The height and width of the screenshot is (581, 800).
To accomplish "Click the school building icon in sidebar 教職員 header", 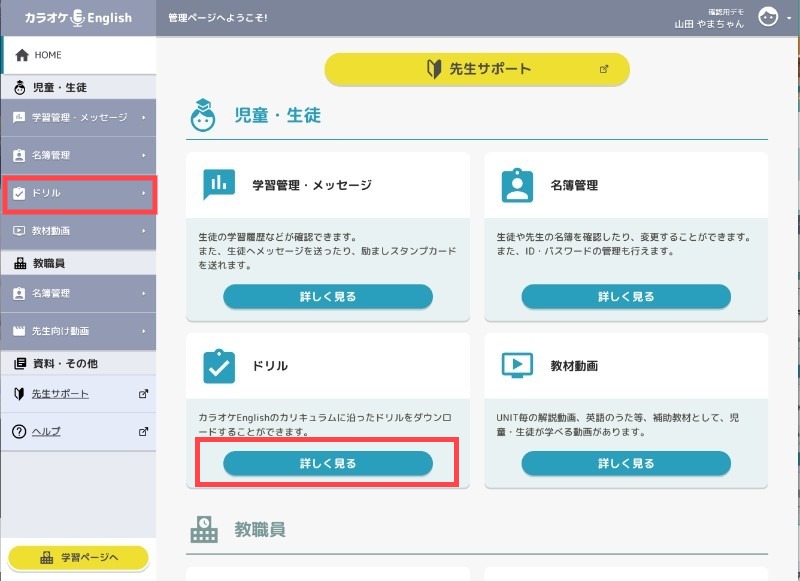I will [20, 263].
